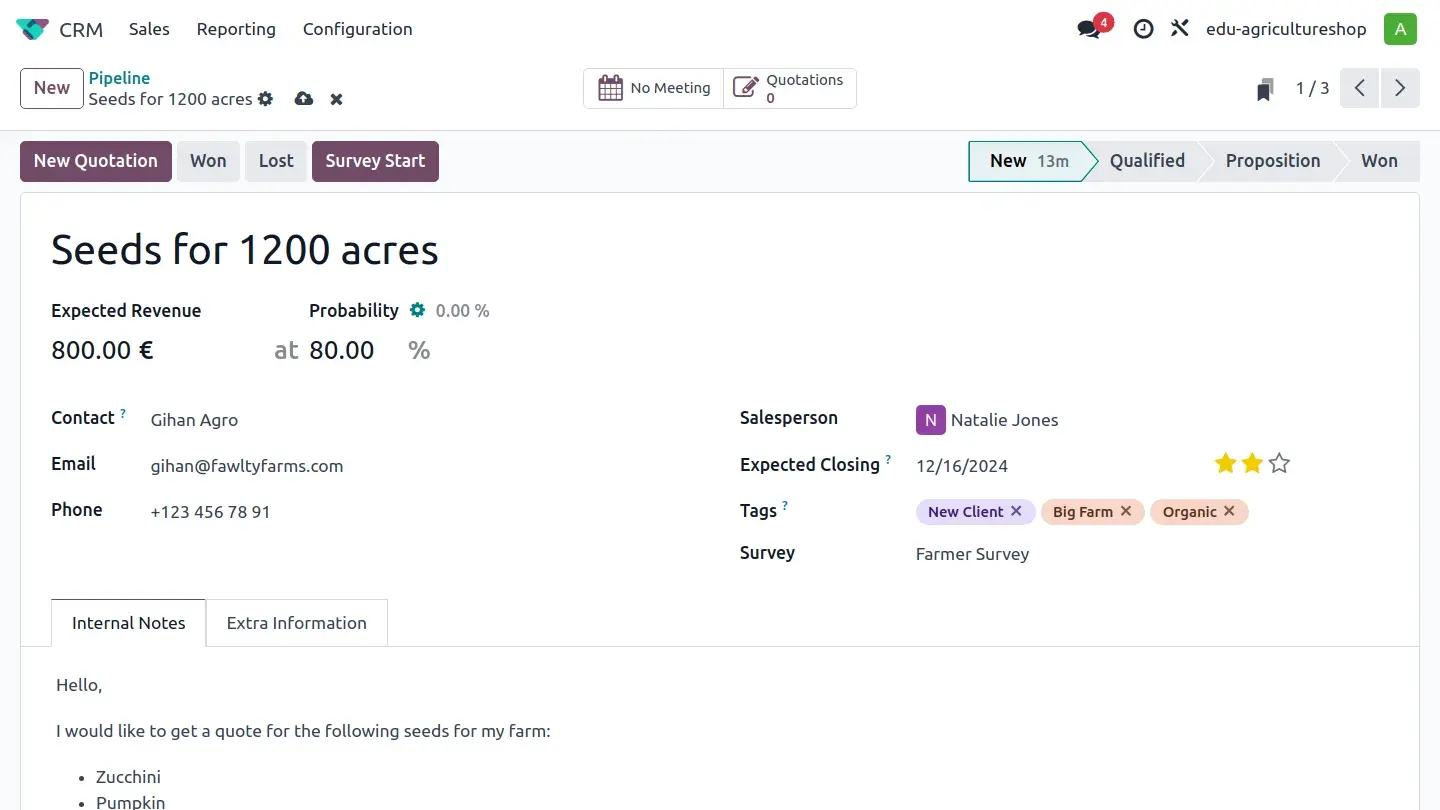Remove the Organic tag
Image resolution: width=1440 pixels, height=810 pixels.
(1229, 511)
